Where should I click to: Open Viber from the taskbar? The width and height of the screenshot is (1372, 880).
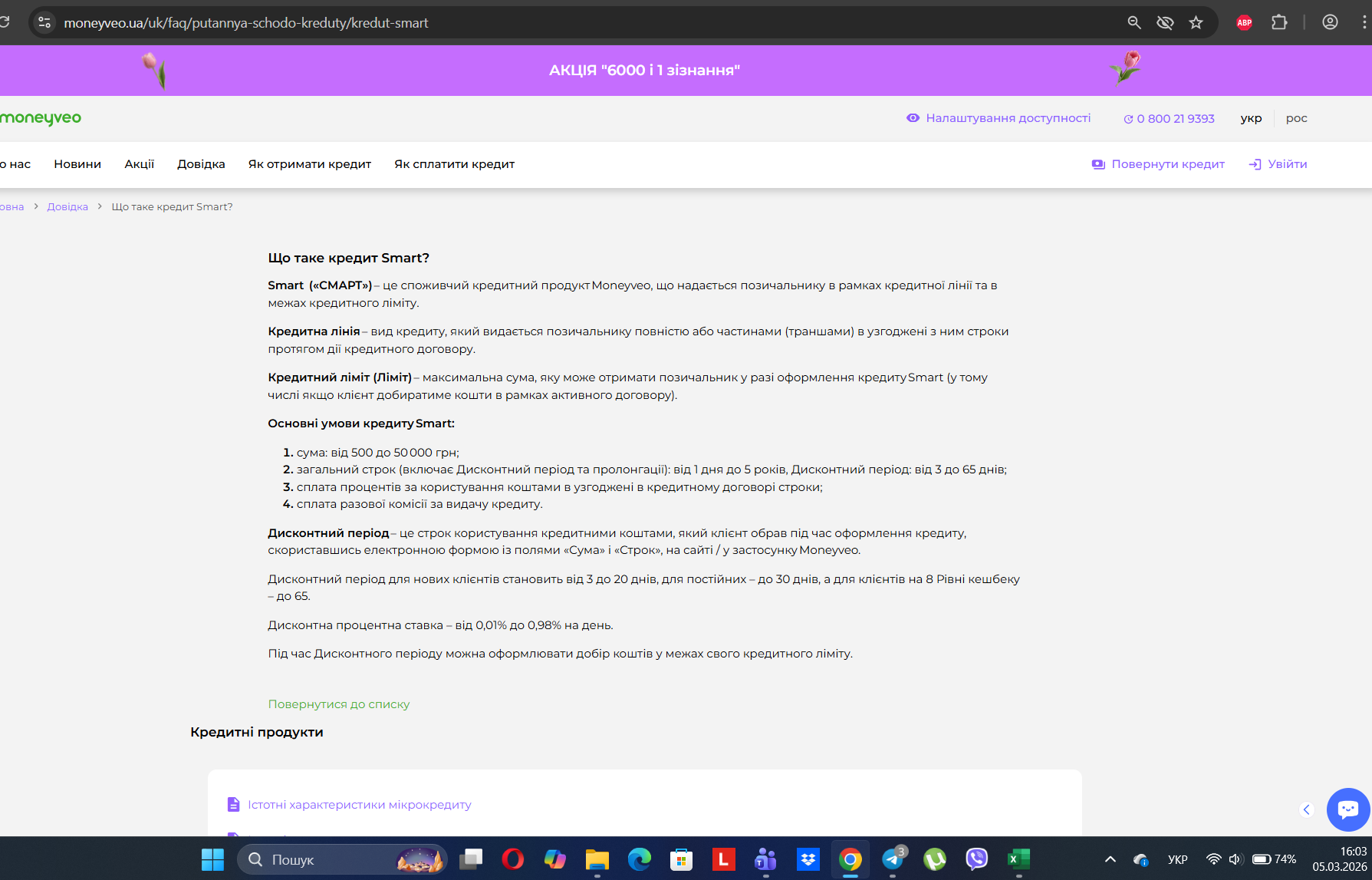pos(976,859)
